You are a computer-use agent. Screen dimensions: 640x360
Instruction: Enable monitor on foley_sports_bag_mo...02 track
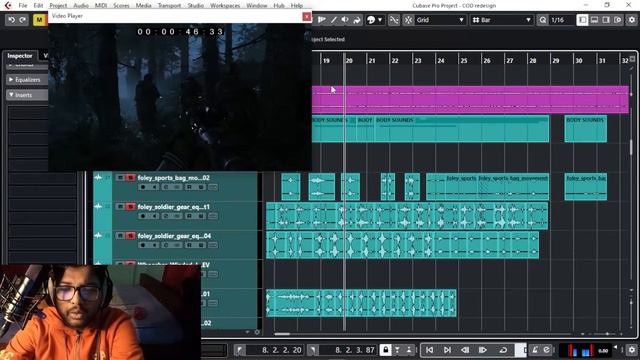(154, 187)
